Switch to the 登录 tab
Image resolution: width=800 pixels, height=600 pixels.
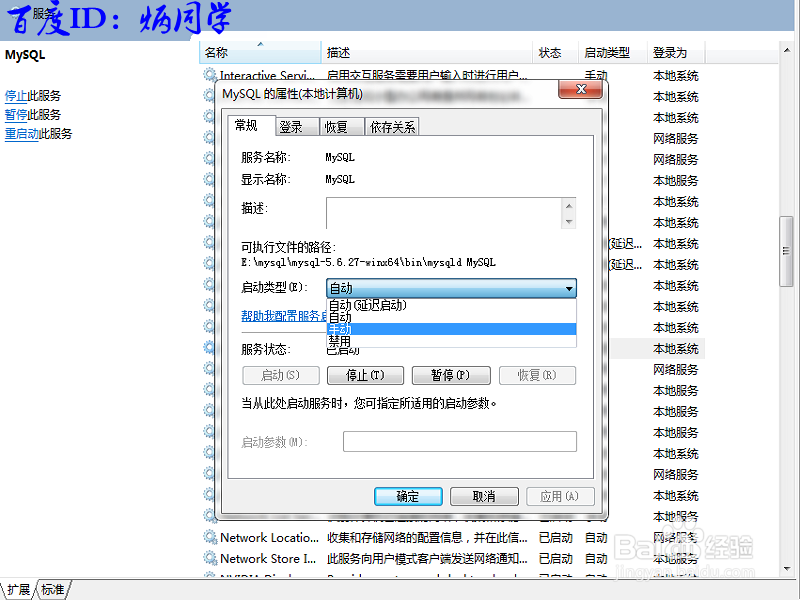(x=292, y=126)
